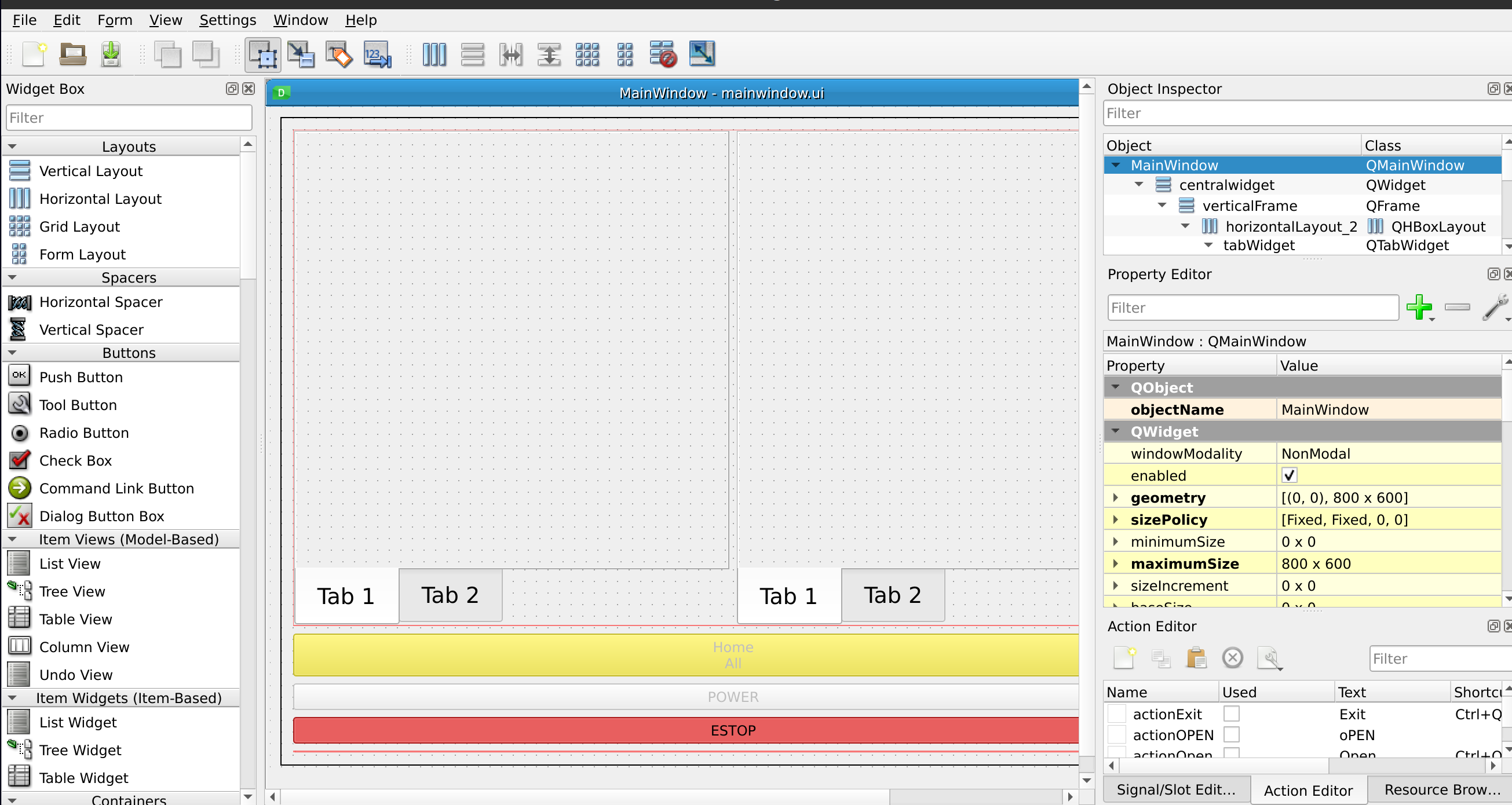The image size is (1512, 805).
Task: Click the Lay Out in Form Layout icon
Action: 625,54
